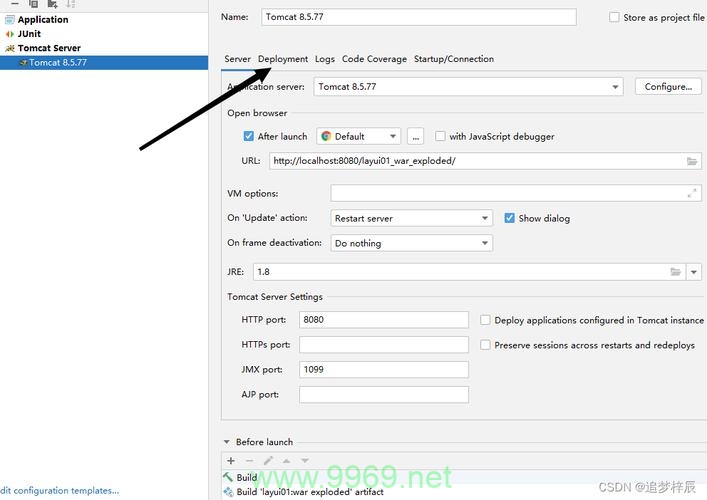Click the expand icon in VM options

(692, 193)
